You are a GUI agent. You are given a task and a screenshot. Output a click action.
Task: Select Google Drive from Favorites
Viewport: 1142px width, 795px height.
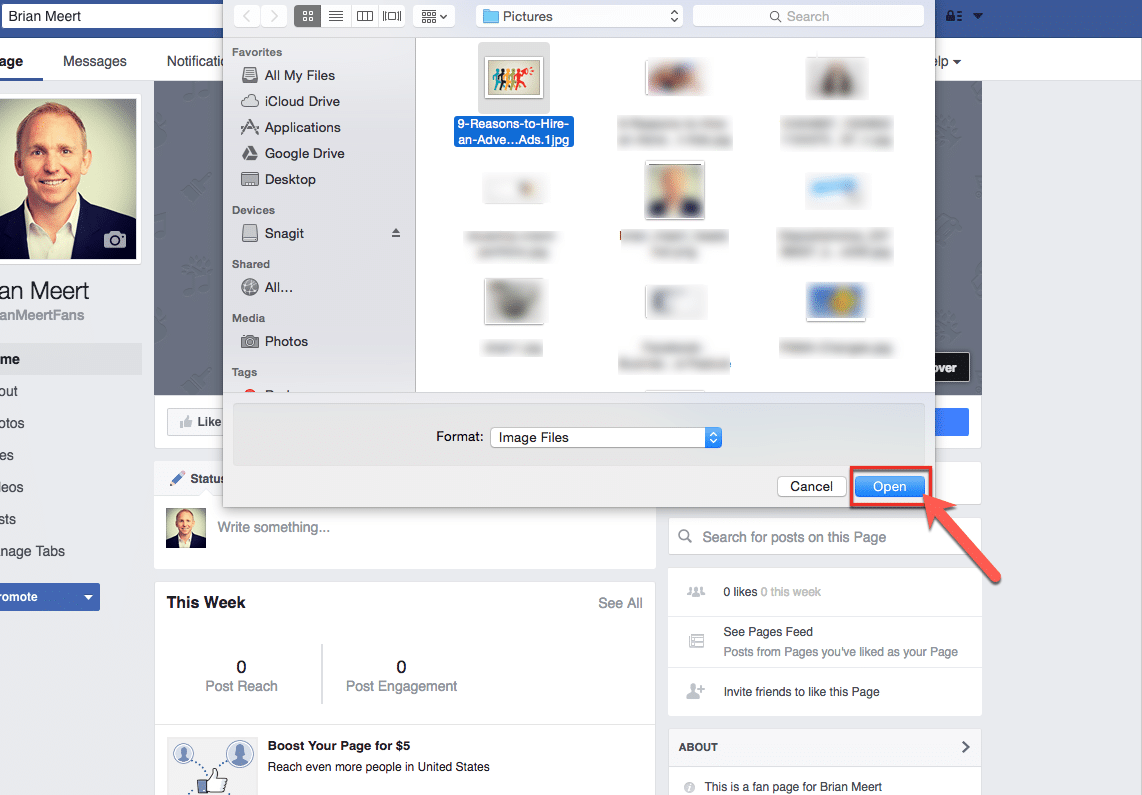click(x=300, y=153)
